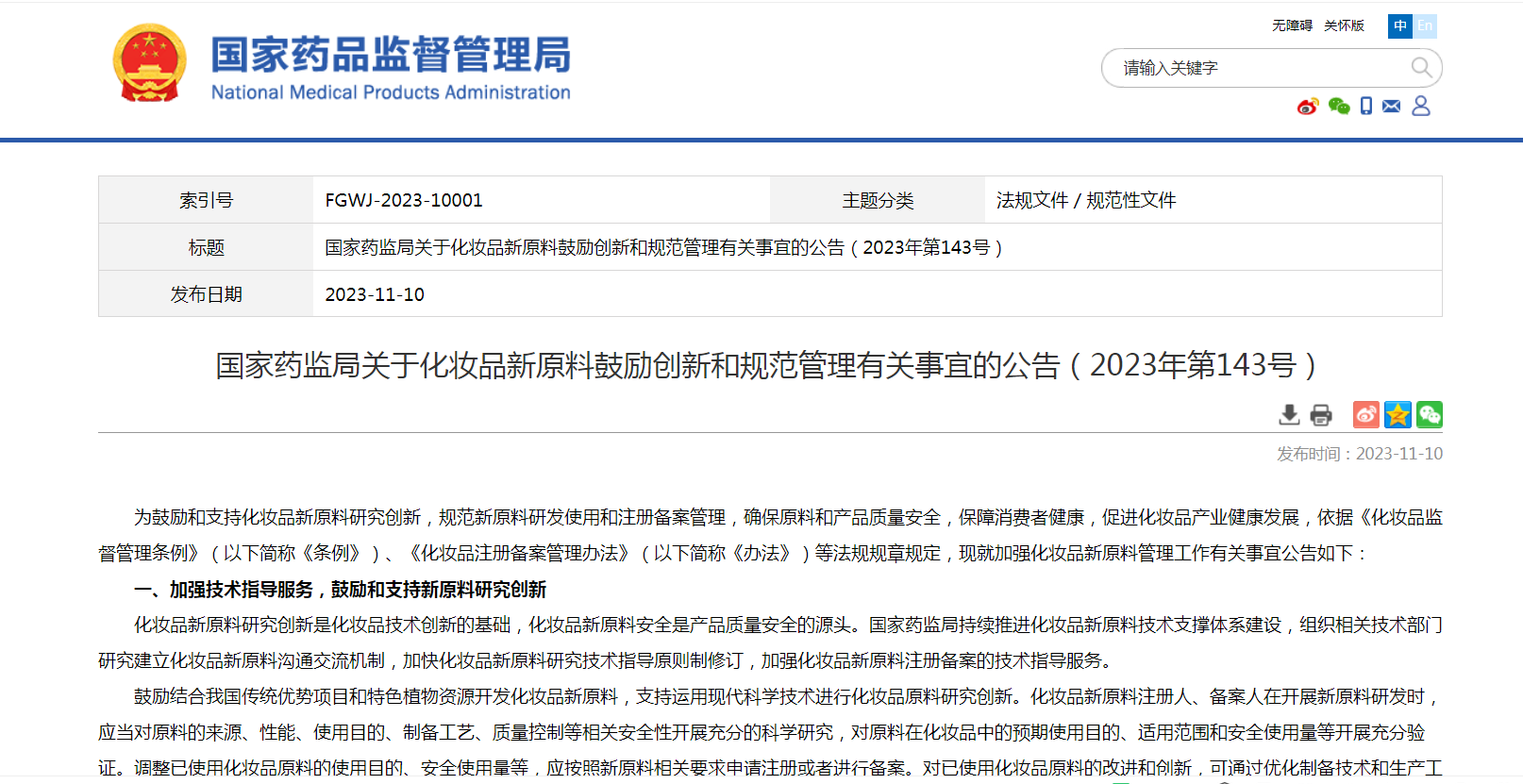
Task: Open the user account icon in header
Action: (x=1421, y=107)
